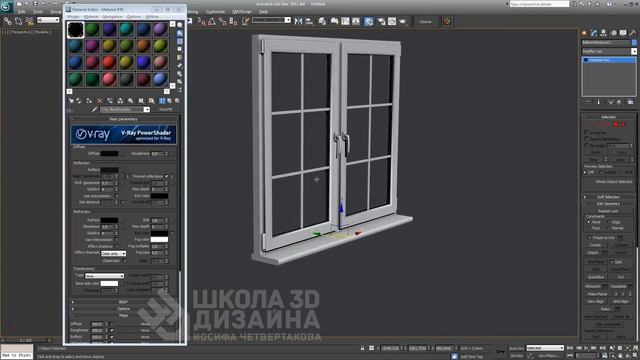Open Affect channels dropdown

pos(113,253)
